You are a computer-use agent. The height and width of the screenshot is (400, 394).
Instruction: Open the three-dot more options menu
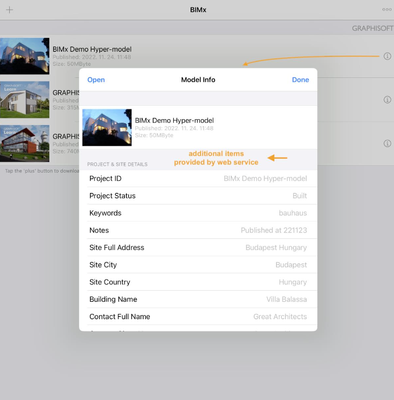coord(387,10)
